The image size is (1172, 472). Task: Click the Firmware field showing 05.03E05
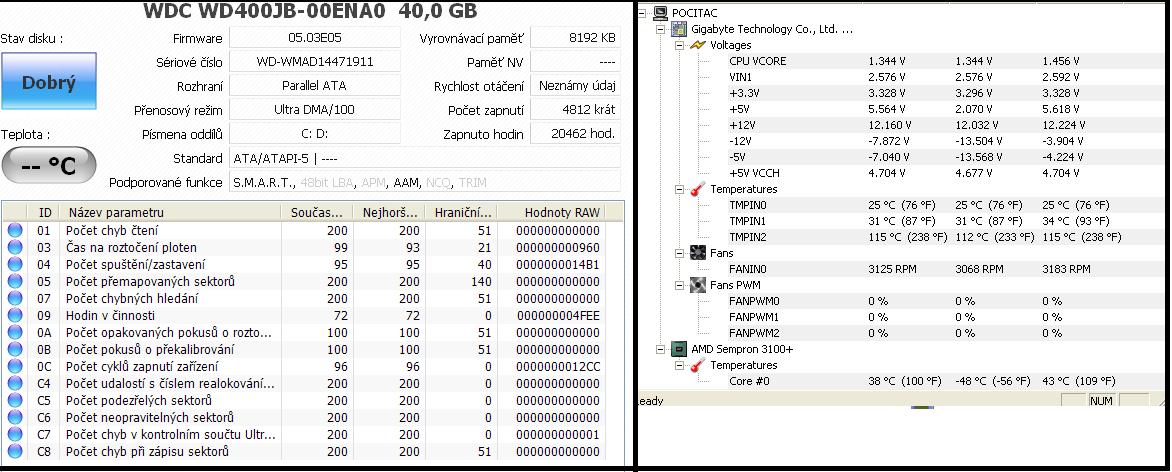point(315,38)
